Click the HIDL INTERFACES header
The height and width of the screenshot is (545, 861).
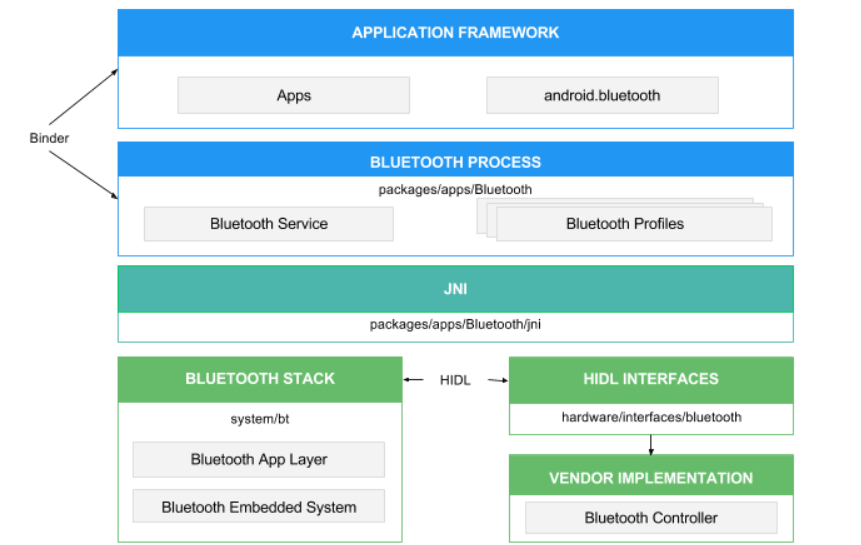pos(651,380)
